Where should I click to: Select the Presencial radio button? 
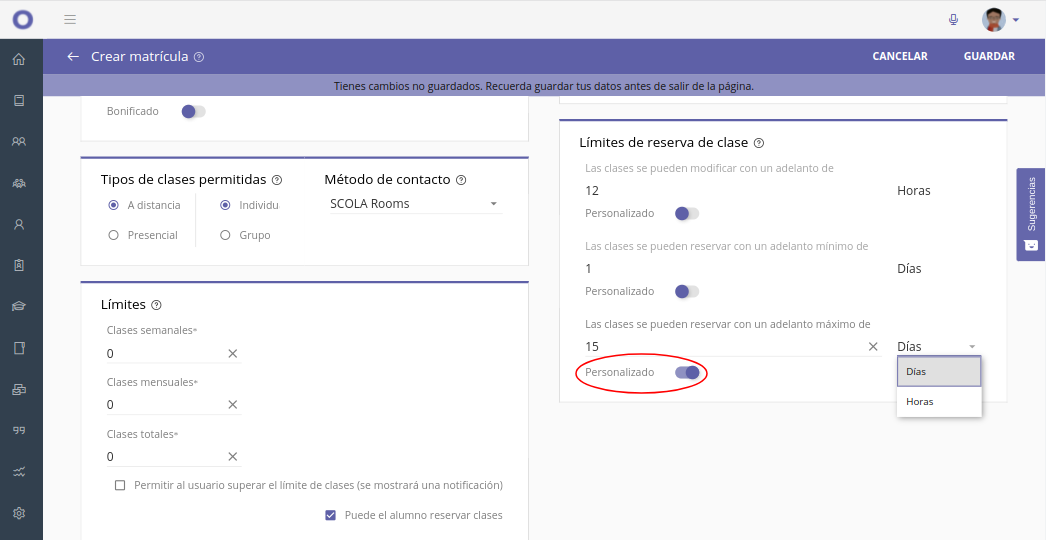click(x=113, y=235)
